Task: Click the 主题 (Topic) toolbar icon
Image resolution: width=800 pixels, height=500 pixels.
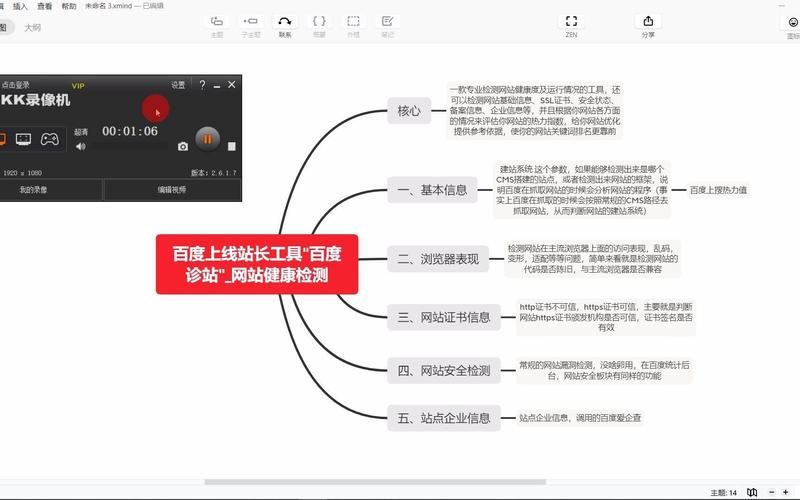Action: [x=217, y=21]
